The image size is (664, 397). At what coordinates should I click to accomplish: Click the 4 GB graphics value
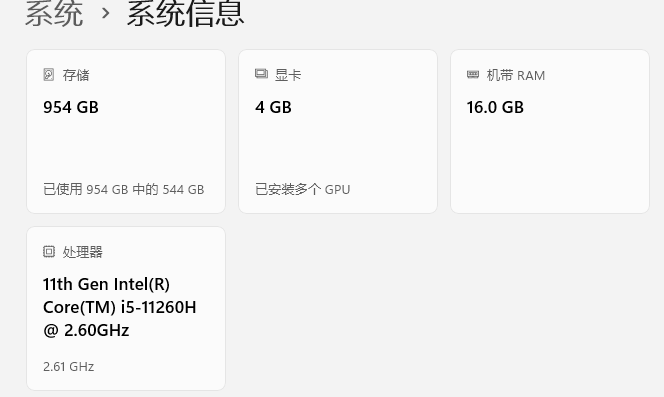point(273,107)
